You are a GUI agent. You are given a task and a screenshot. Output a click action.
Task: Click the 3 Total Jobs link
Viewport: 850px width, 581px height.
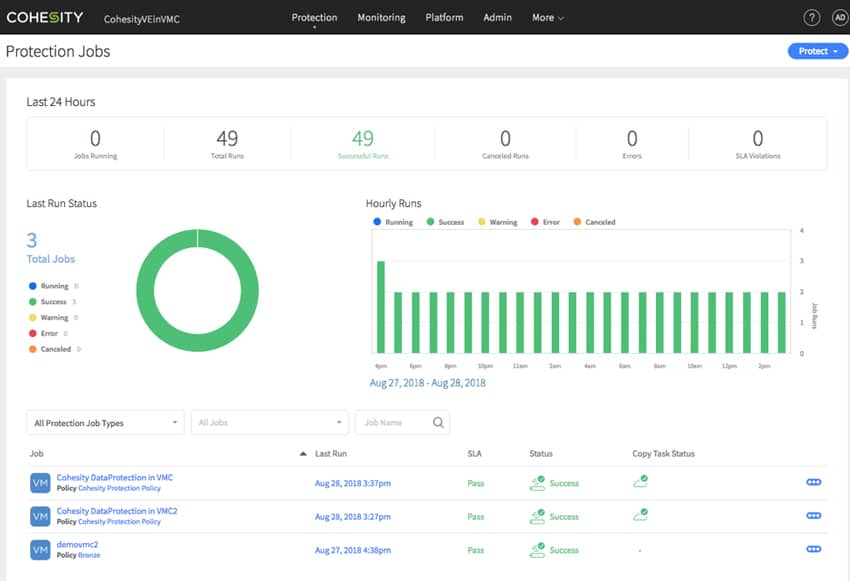coord(50,248)
